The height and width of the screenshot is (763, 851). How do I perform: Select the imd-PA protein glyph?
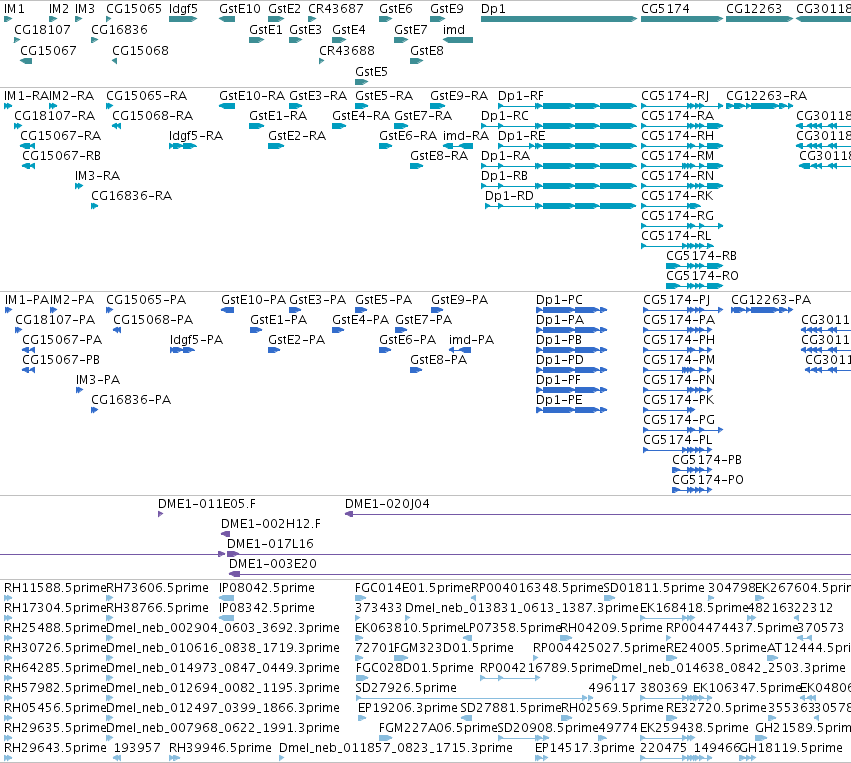(460, 350)
